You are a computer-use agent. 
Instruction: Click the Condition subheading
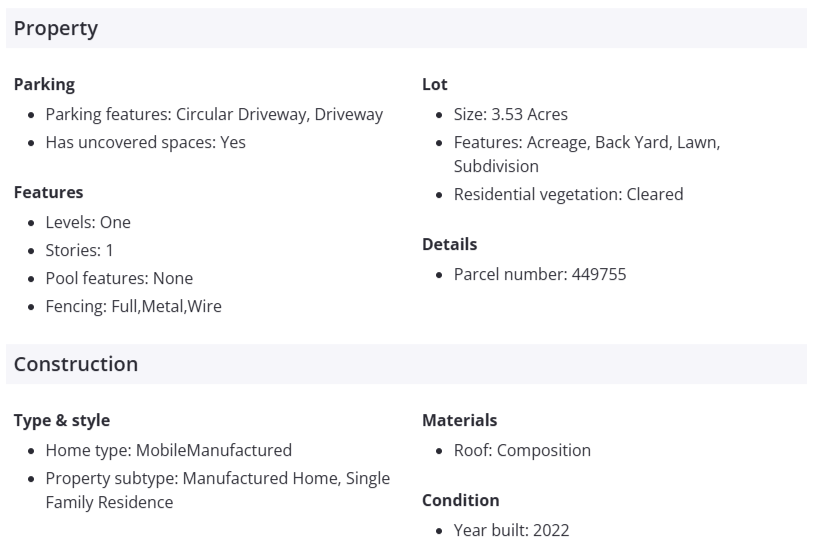(x=460, y=500)
